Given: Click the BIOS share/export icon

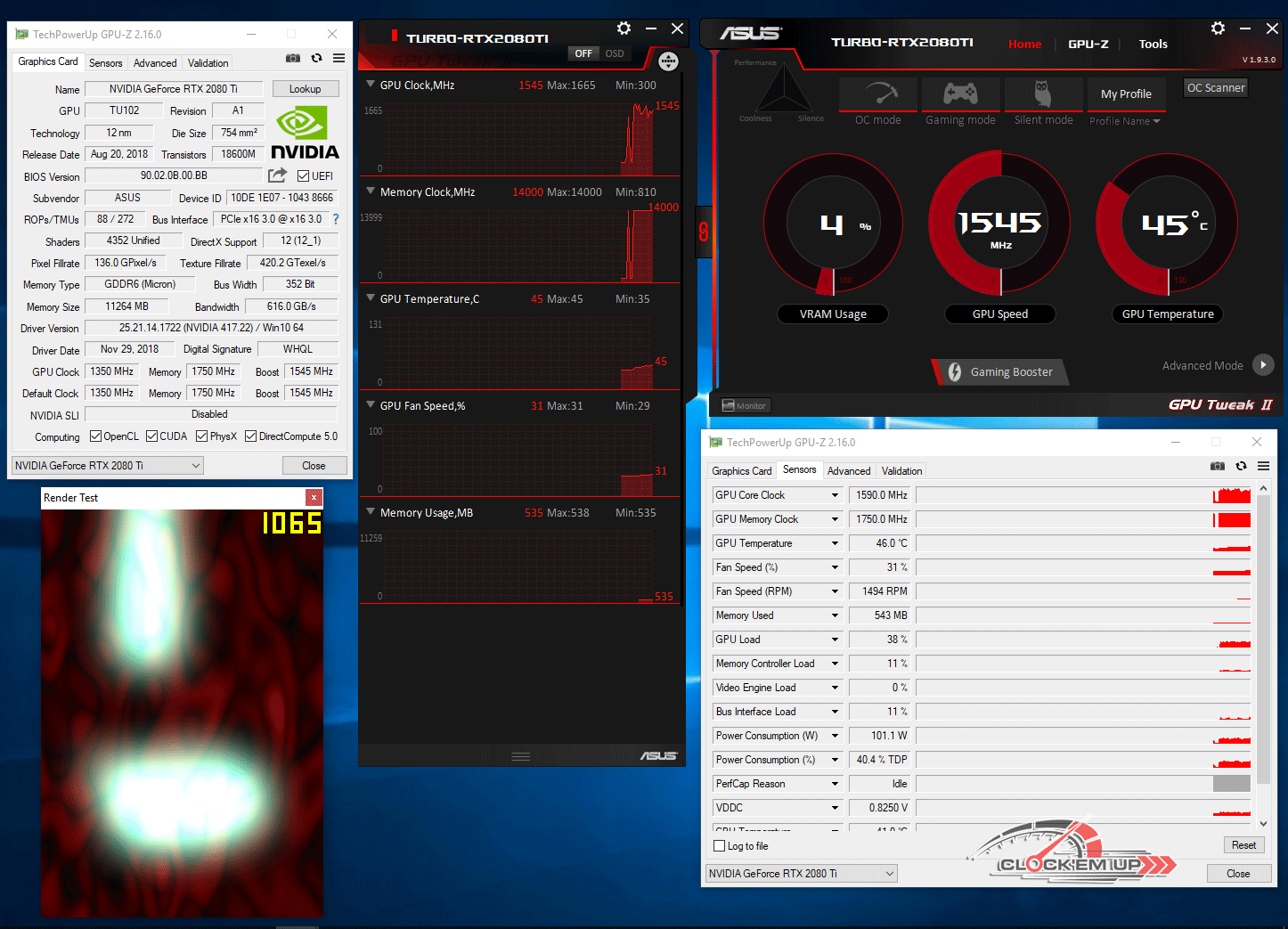Looking at the screenshot, I should (278, 175).
